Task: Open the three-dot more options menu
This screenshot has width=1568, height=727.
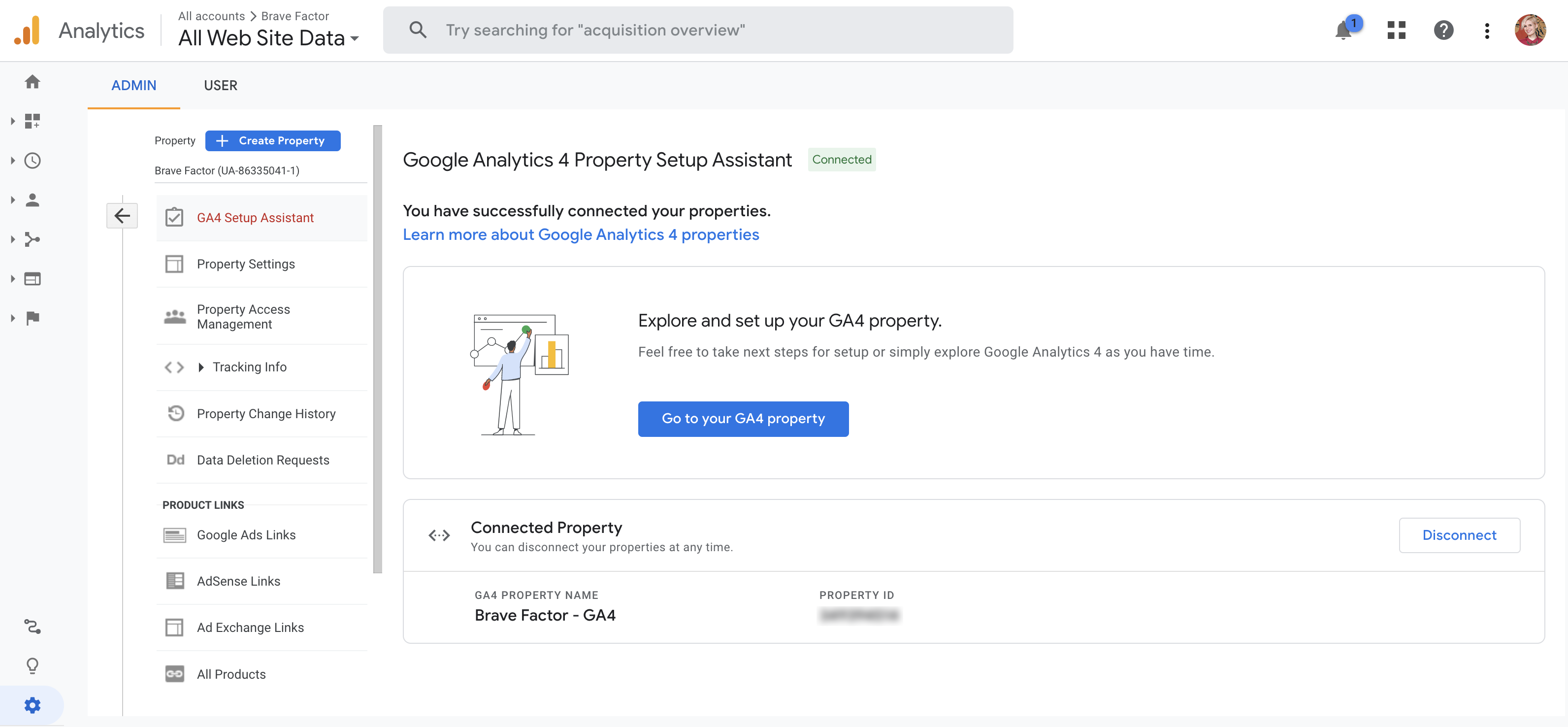Action: (1487, 31)
